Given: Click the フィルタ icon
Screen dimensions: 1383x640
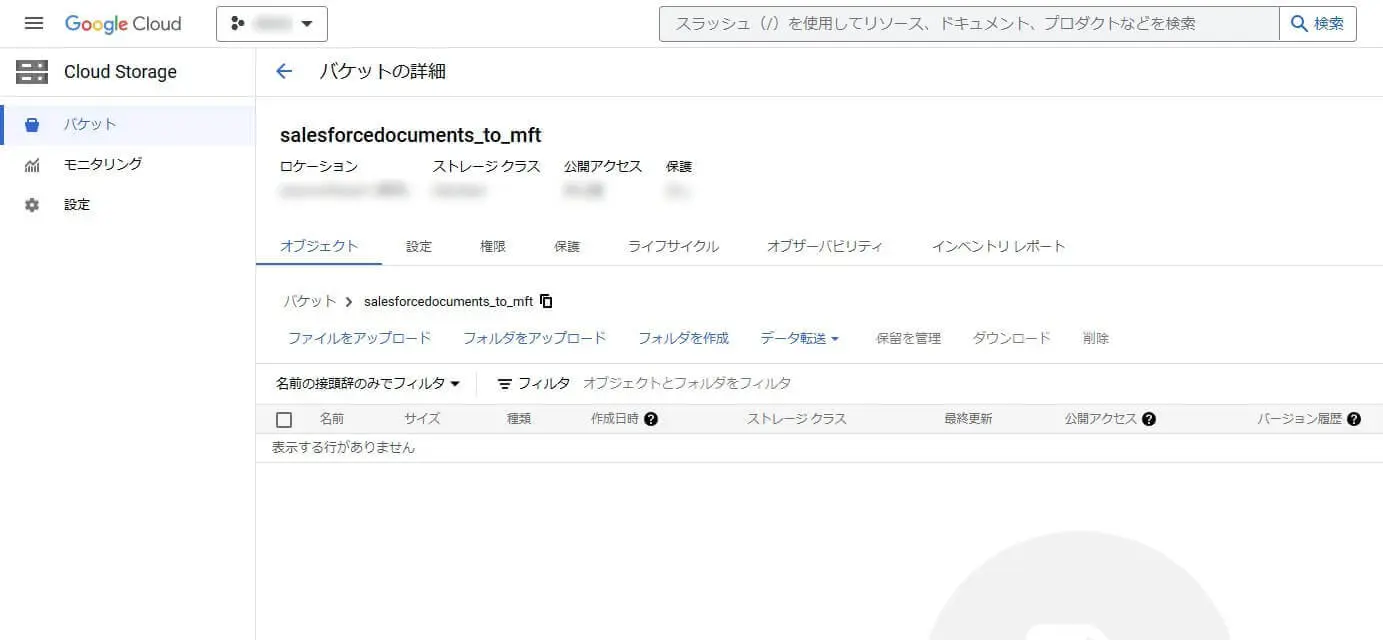Looking at the screenshot, I should click(x=505, y=383).
